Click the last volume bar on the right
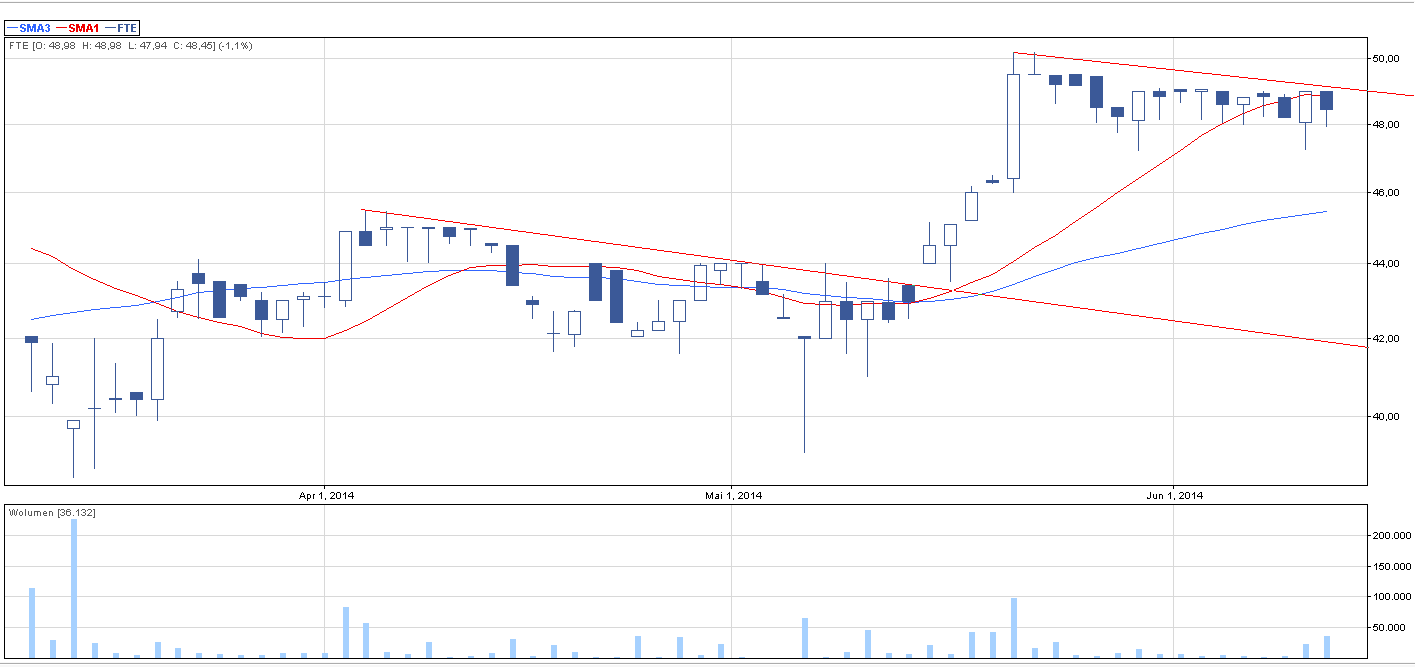This screenshot has width=1415, height=667. click(1327, 647)
